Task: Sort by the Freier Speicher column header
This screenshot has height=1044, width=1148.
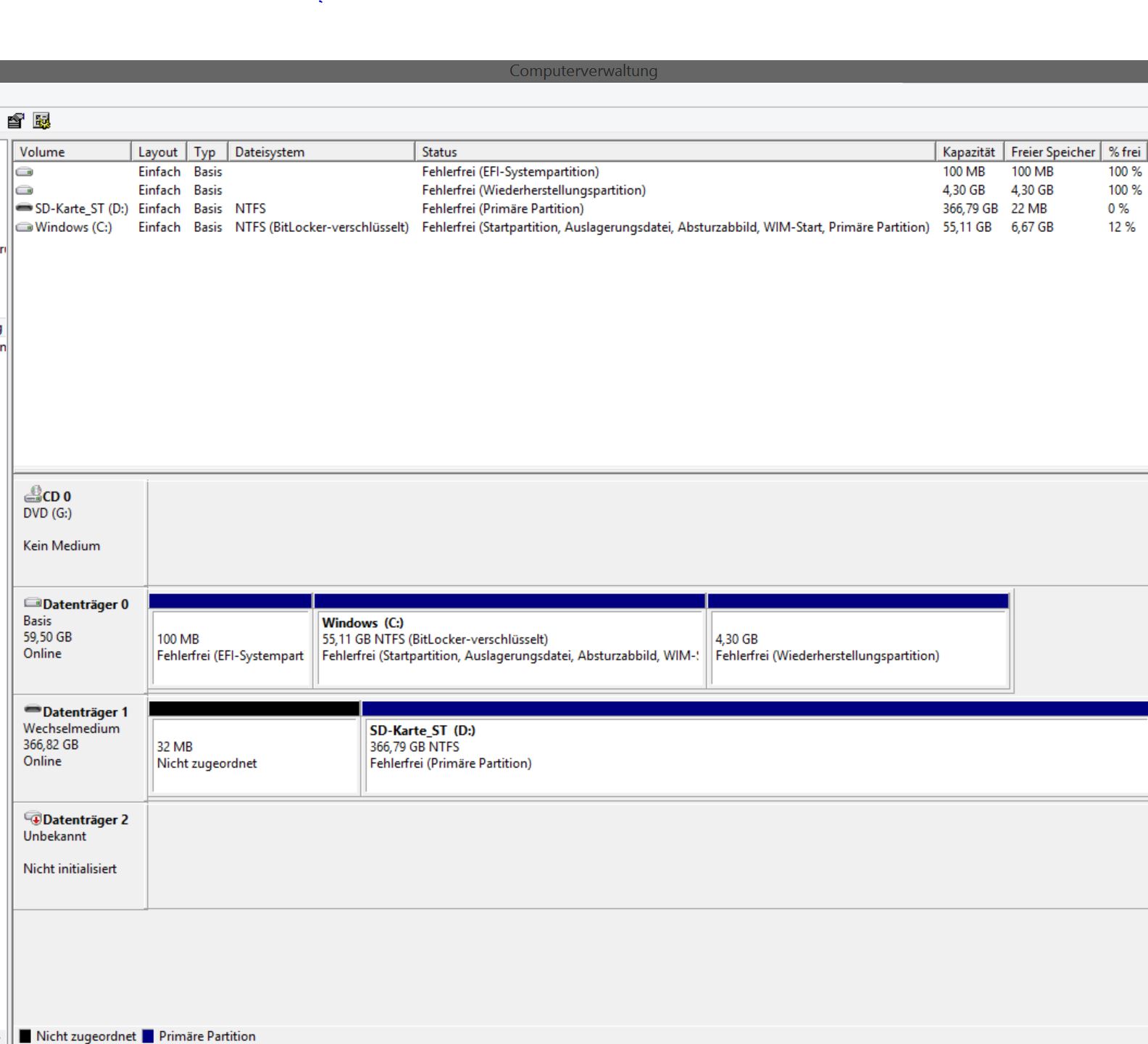Action: click(x=1052, y=152)
